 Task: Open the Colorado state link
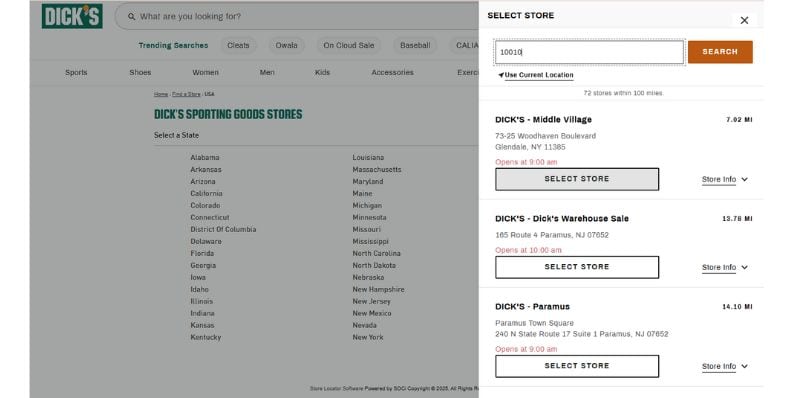click(x=205, y=206)
